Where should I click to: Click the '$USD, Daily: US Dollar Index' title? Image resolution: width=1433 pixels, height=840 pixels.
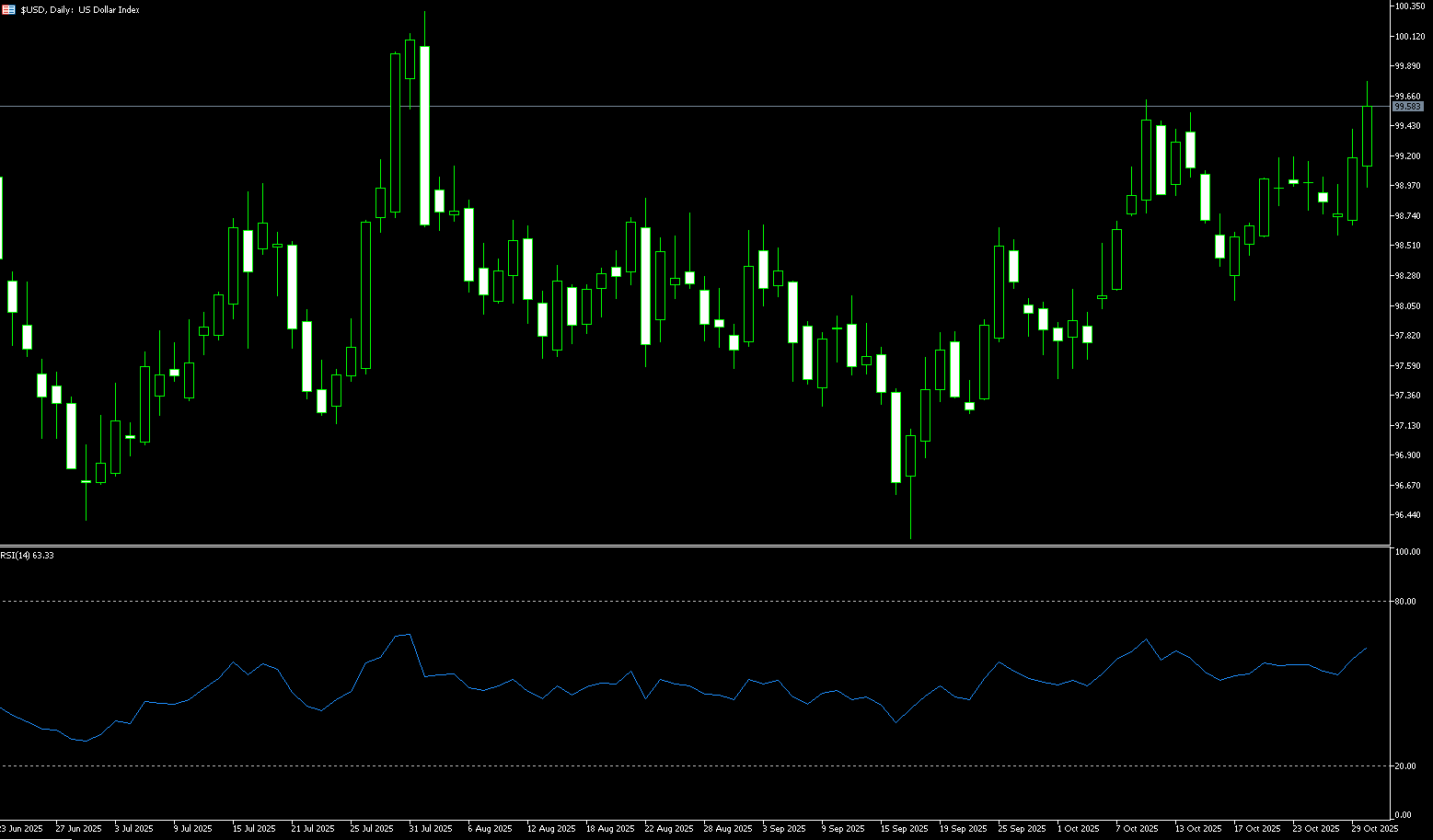80,10
